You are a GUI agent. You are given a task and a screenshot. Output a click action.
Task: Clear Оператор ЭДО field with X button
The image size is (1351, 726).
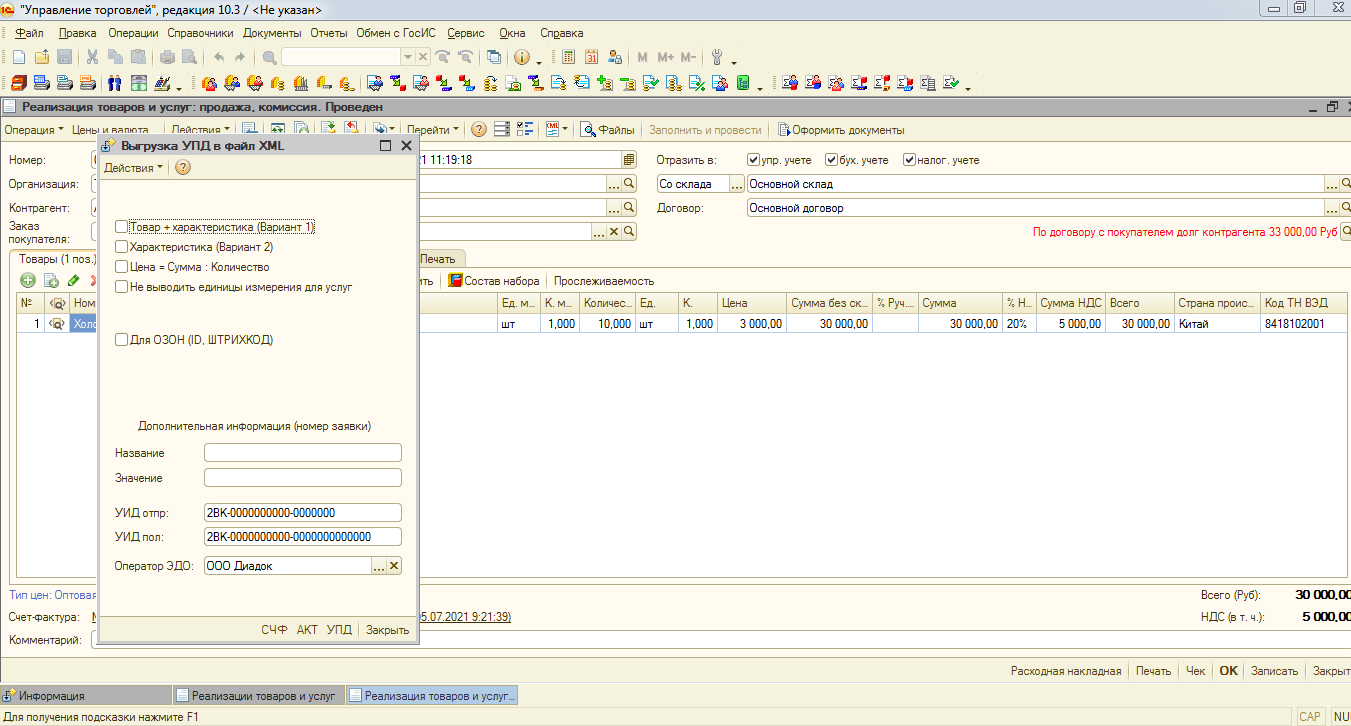coord(394,566)
